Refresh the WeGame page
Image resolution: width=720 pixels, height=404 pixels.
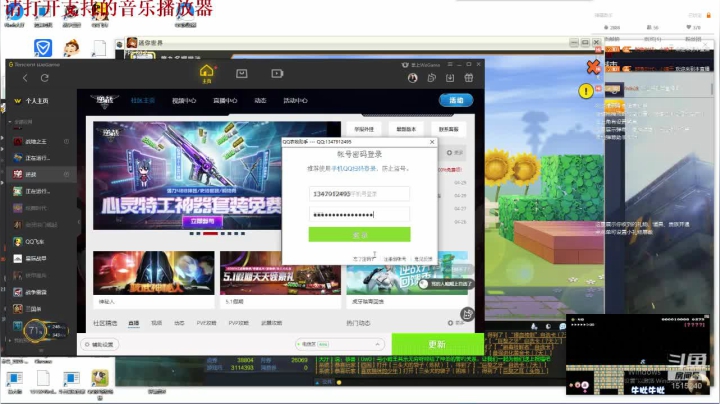[45, 78]
